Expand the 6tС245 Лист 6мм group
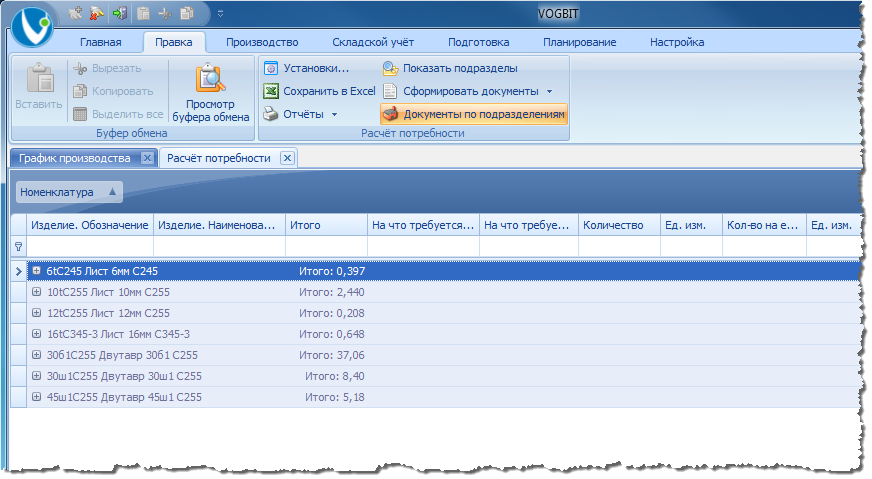This screenshot has height=479, width=872. (36, 271)
